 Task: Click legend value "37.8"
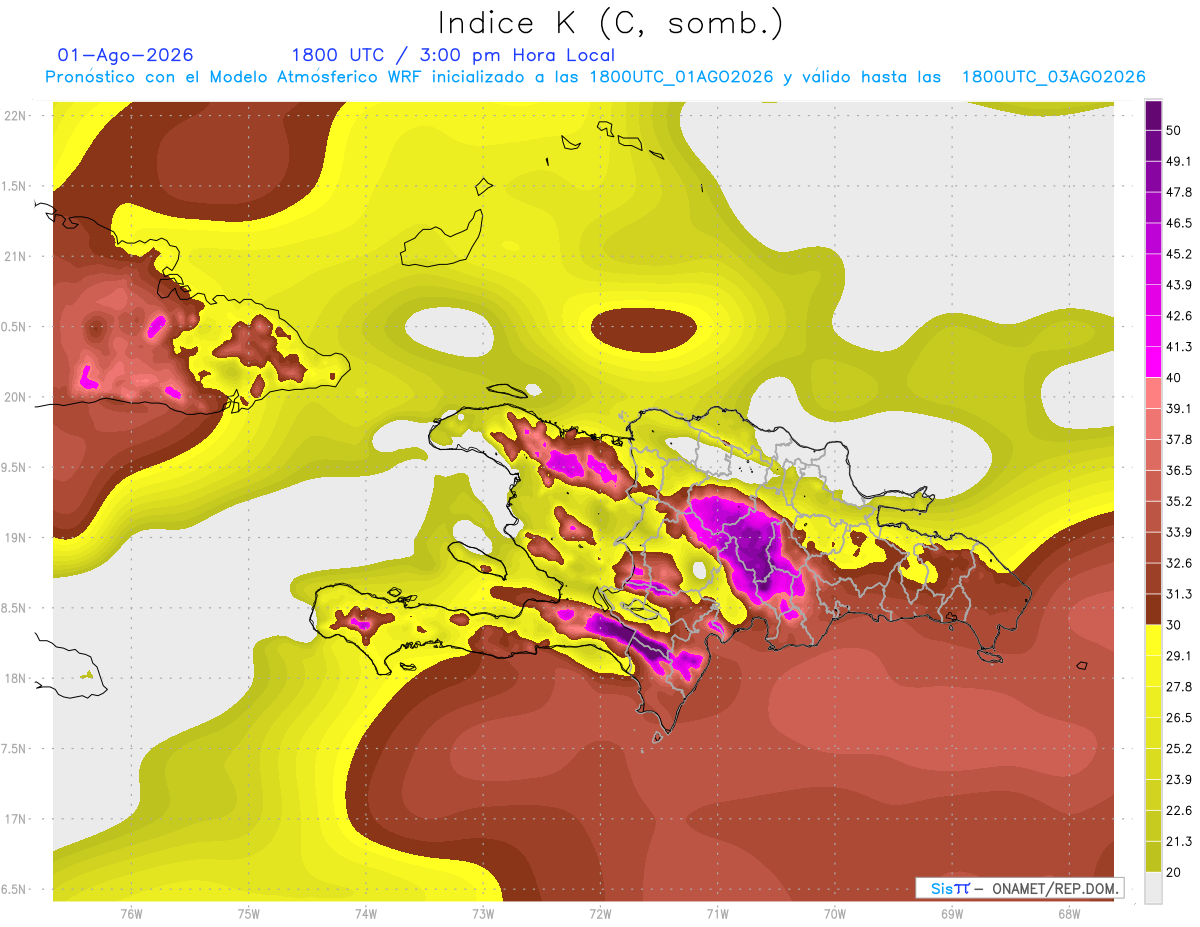click(x=1179, y=440)
